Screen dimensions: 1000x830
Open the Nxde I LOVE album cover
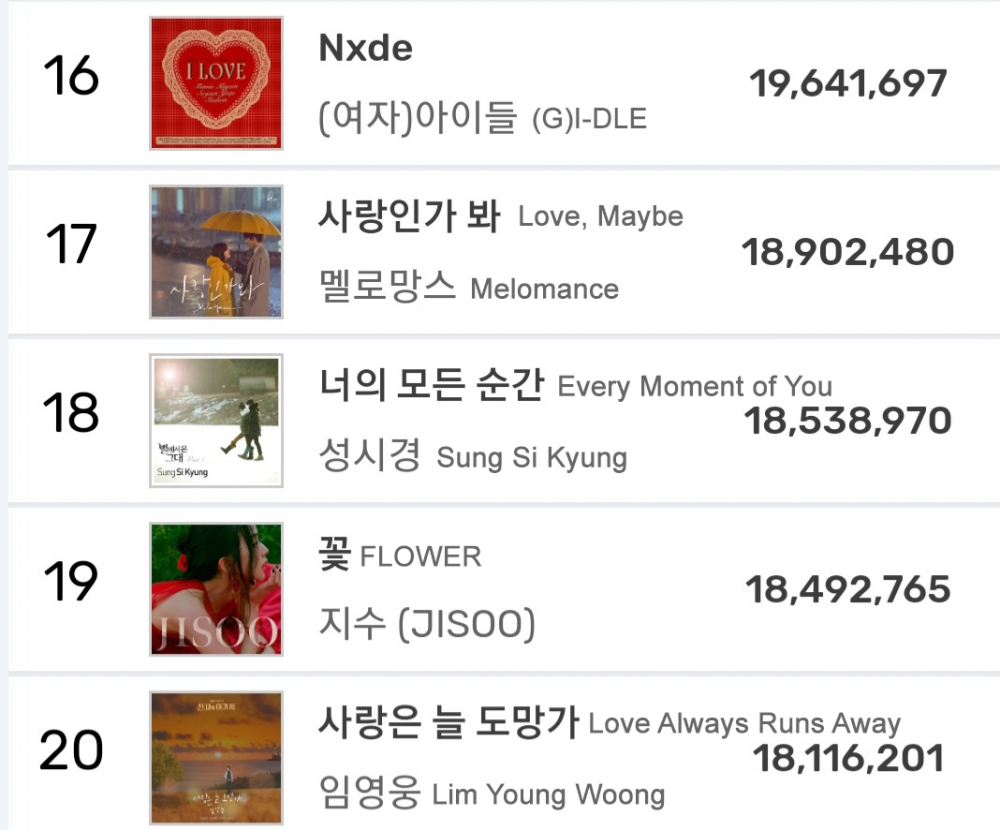click(x=216, y=84)
